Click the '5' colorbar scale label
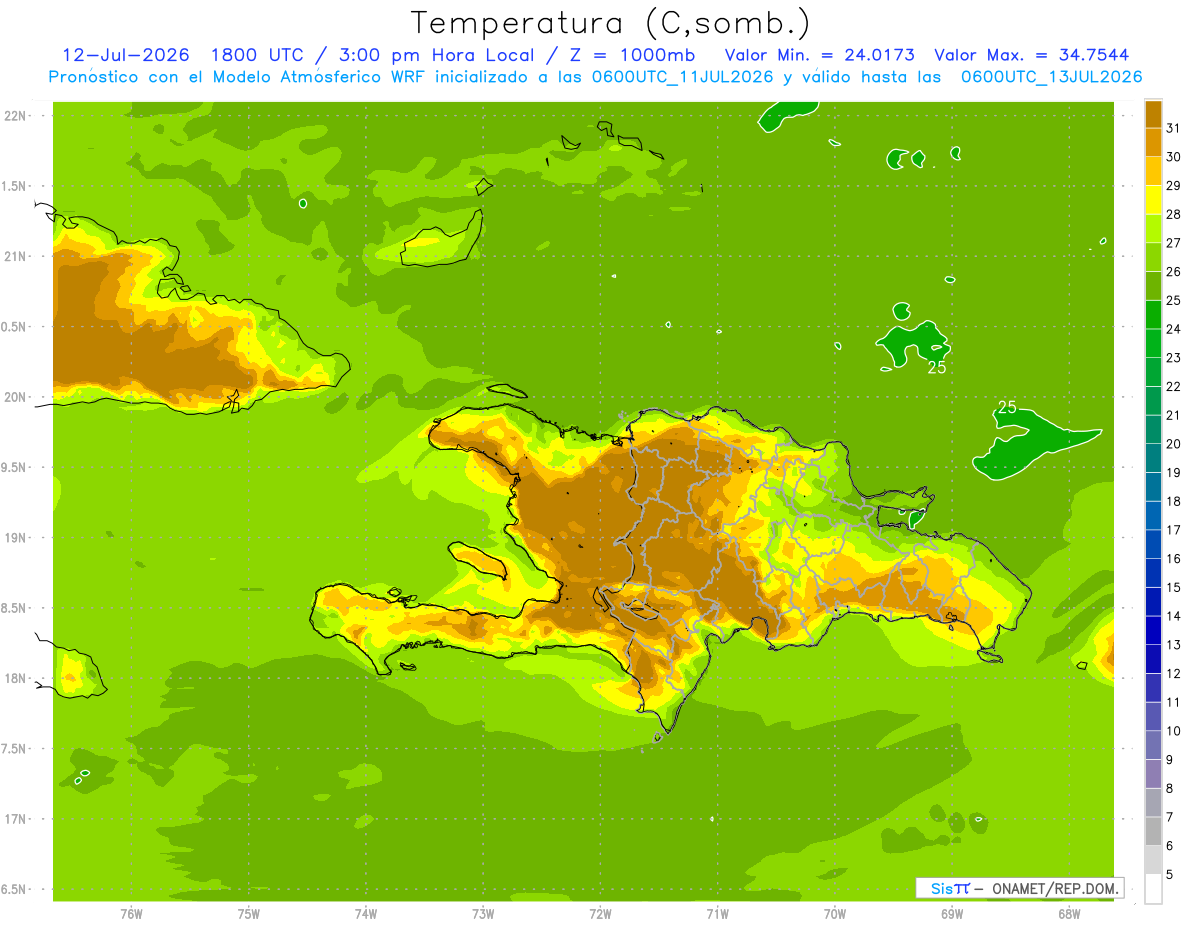The image size is (1200, 927). [1169, 875]
